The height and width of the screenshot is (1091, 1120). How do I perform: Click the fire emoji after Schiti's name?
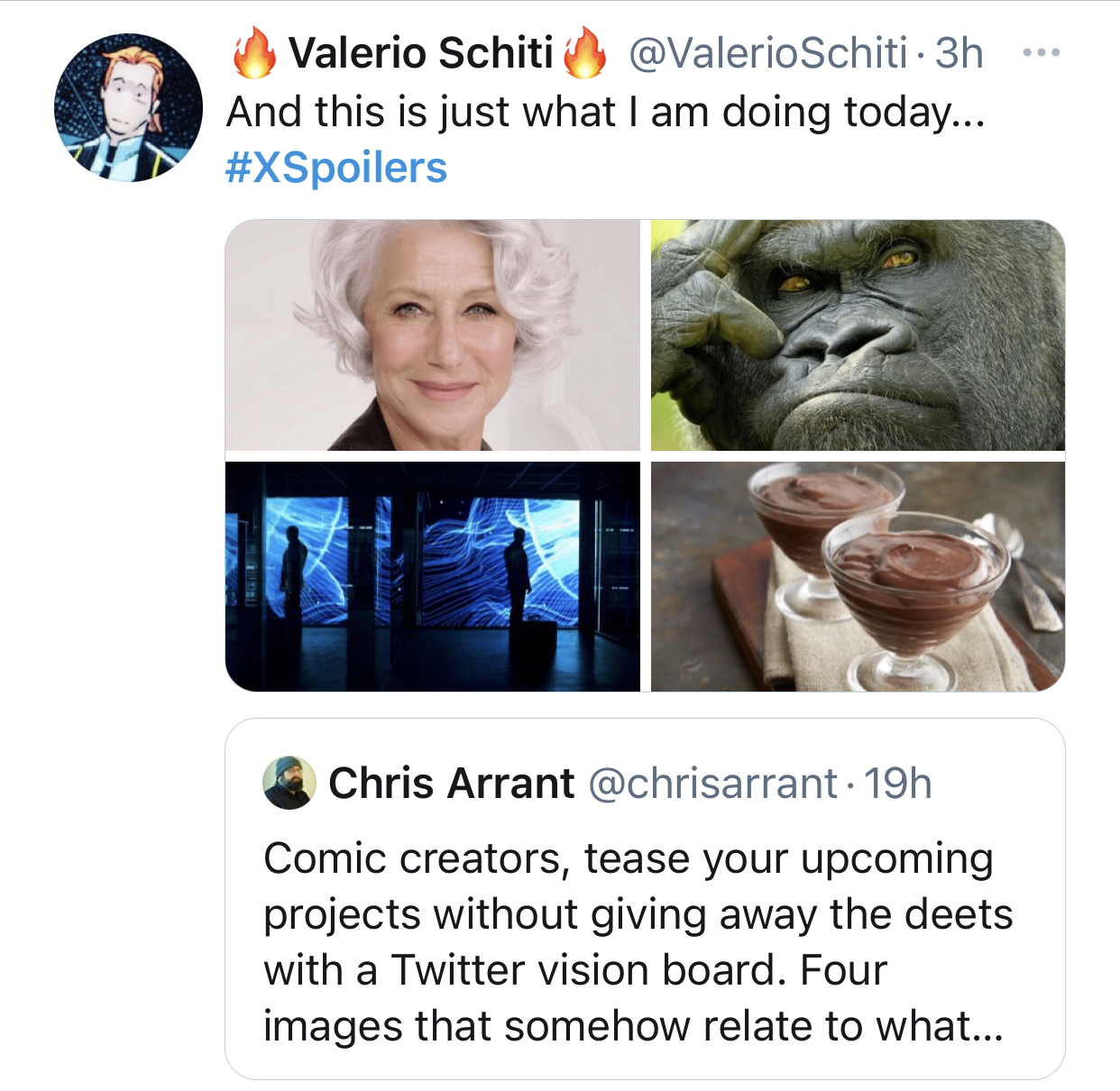pos(585,52)
